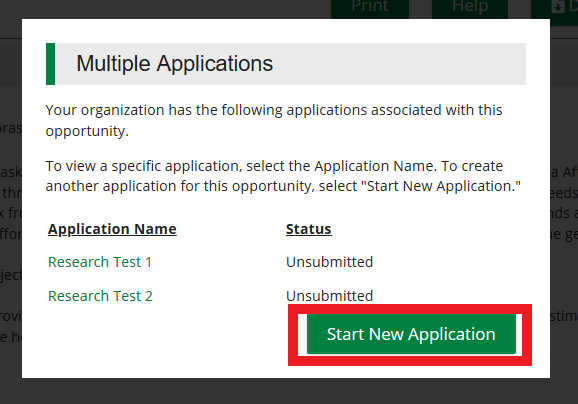The width and height of the screenshot is (578, 404).
Task: Click the download icon button at top right
Action: (x=557, y=7)
